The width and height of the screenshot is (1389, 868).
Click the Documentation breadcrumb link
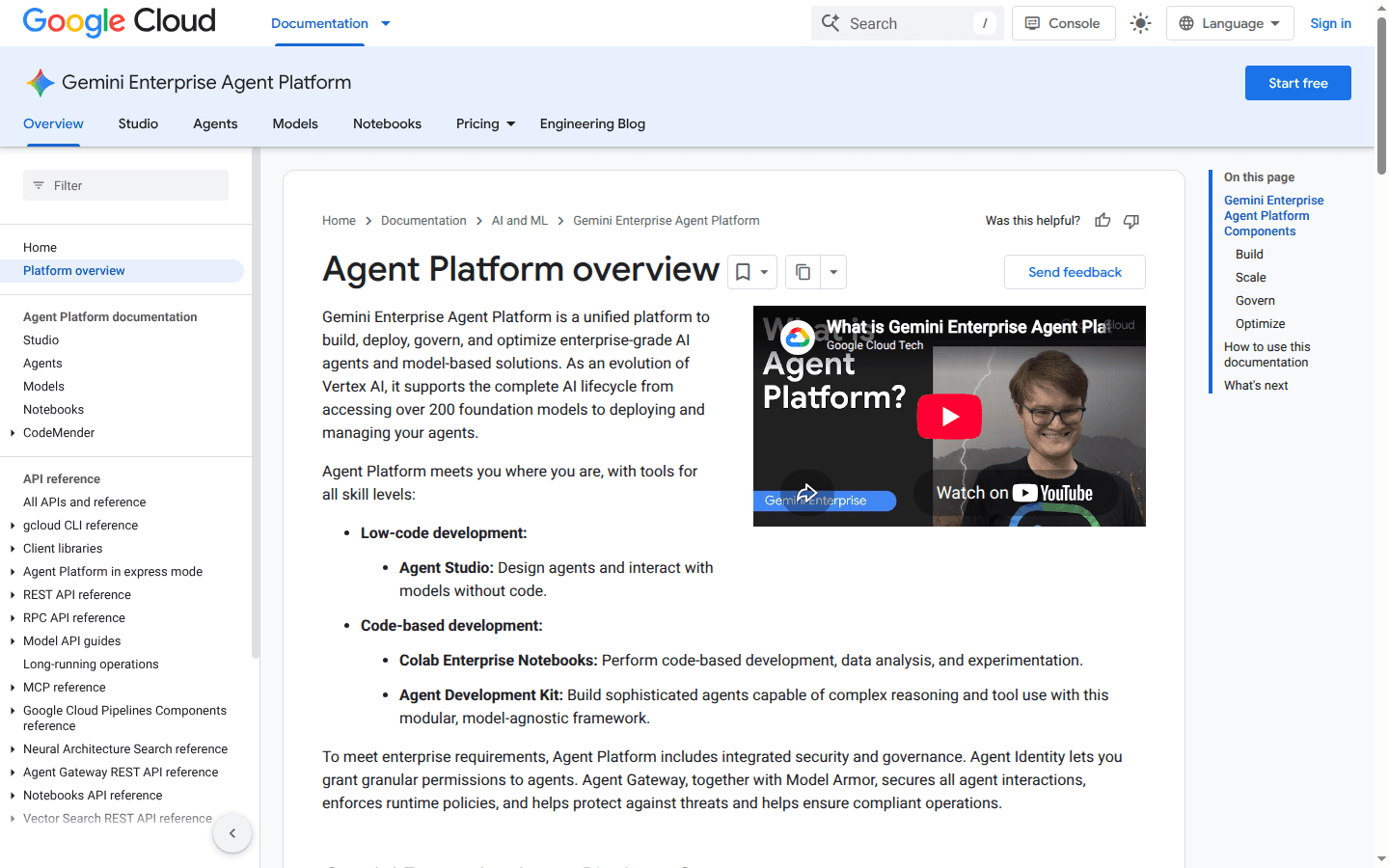423,221
